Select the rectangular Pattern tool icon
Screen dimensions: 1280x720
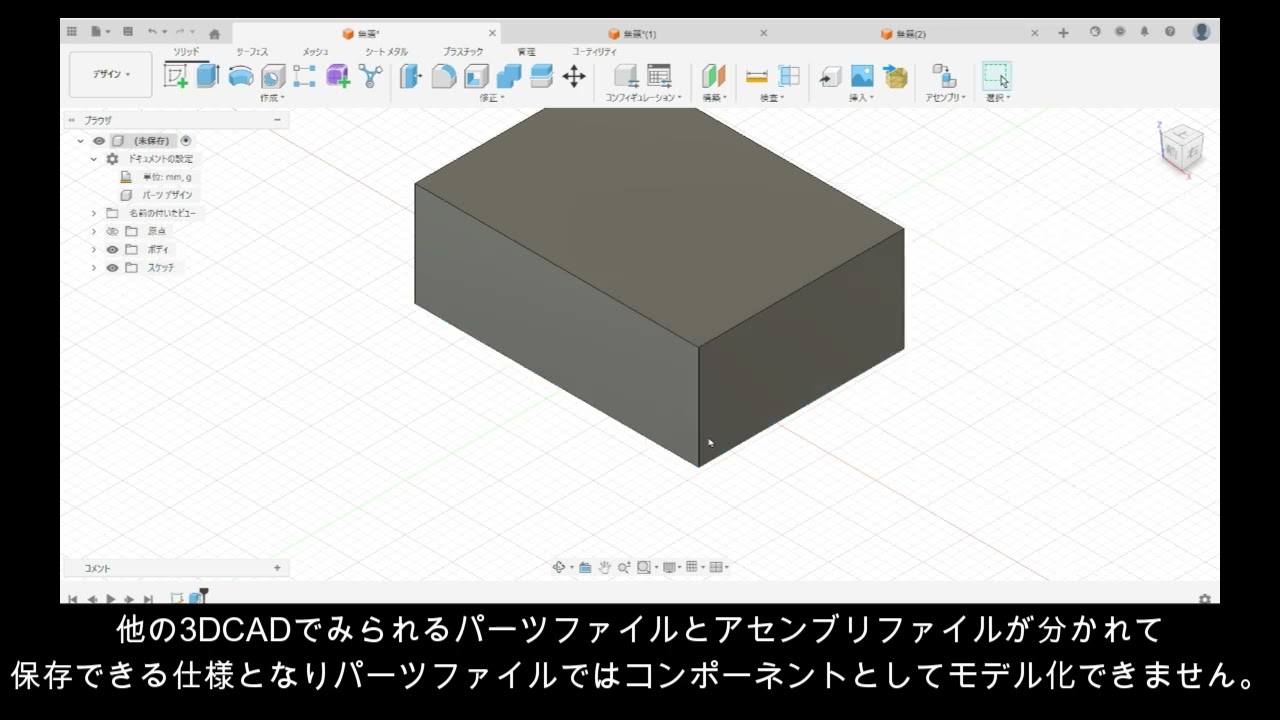coord(304,76)
